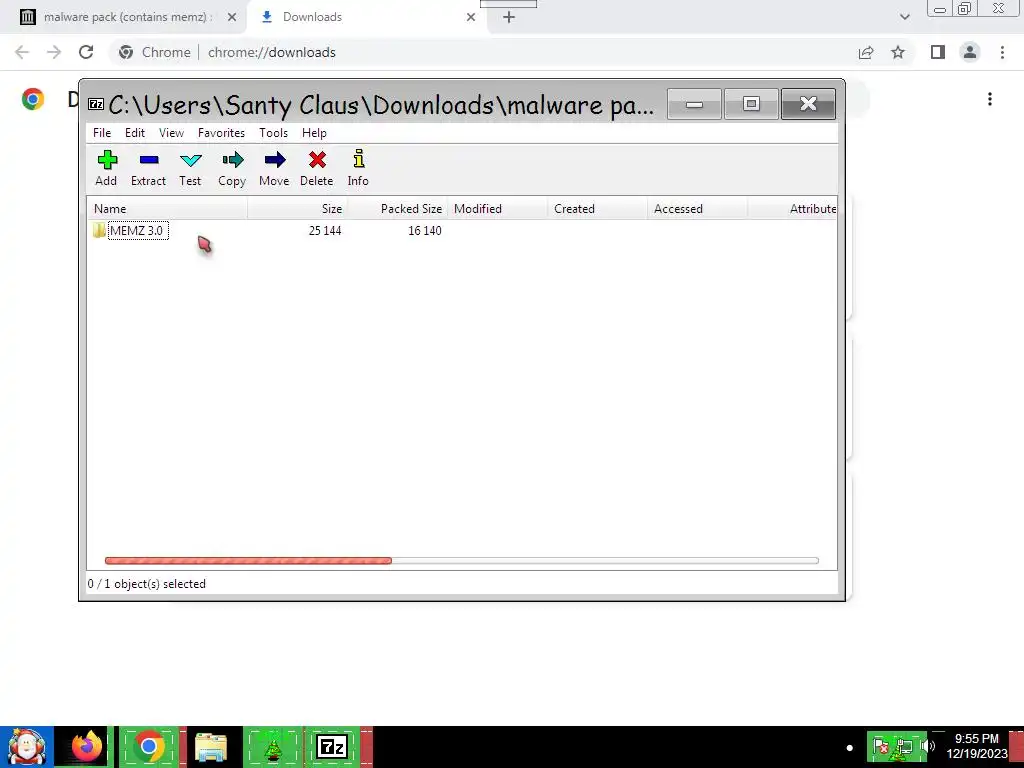
Task: Click the Copy toolbar icon
Action: coord(232,168)
